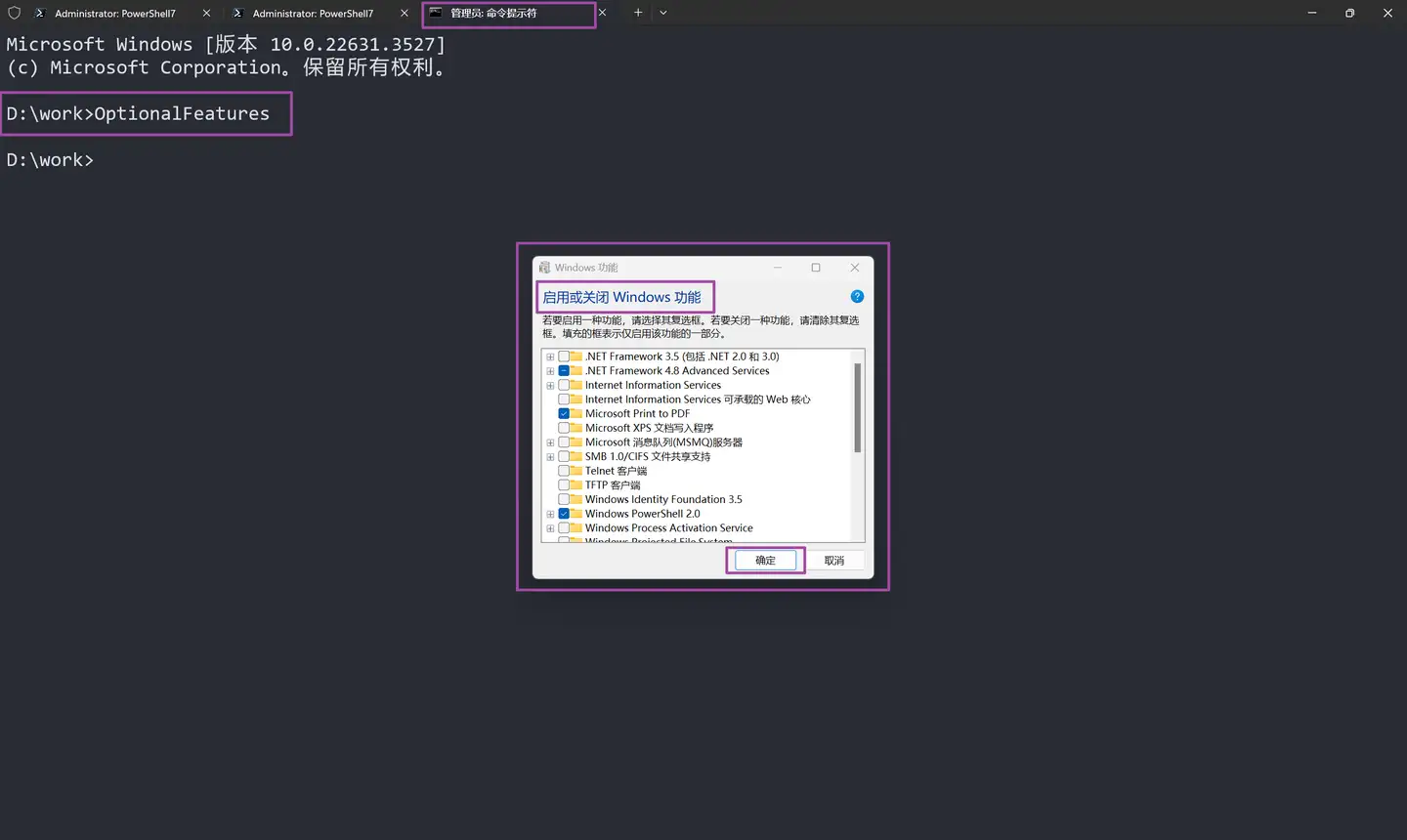Enable the Microsoft 消息队列(MSMQ)服务器 checkbox
The image size is (1407, 840).
[564, 442]
